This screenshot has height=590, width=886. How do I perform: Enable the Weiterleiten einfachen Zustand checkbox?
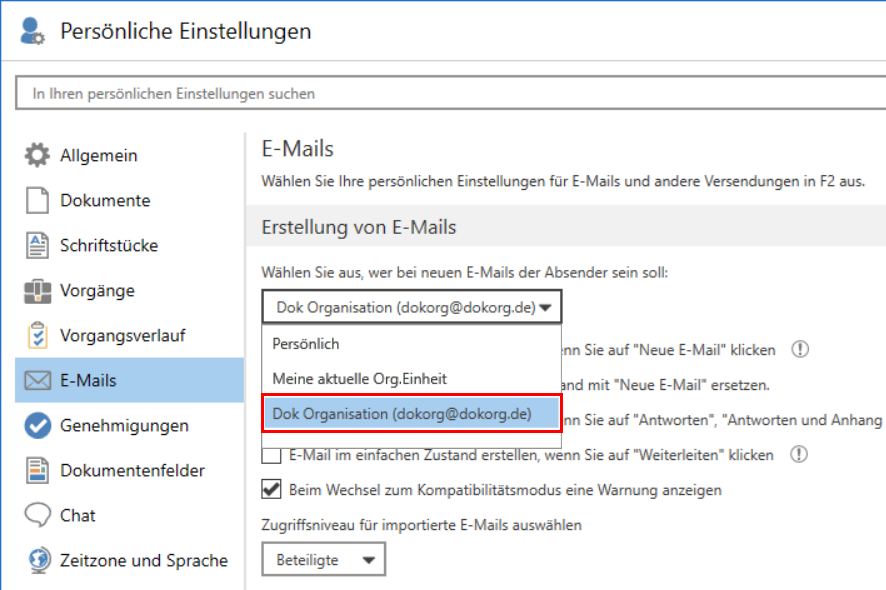(x=271, y=455)
